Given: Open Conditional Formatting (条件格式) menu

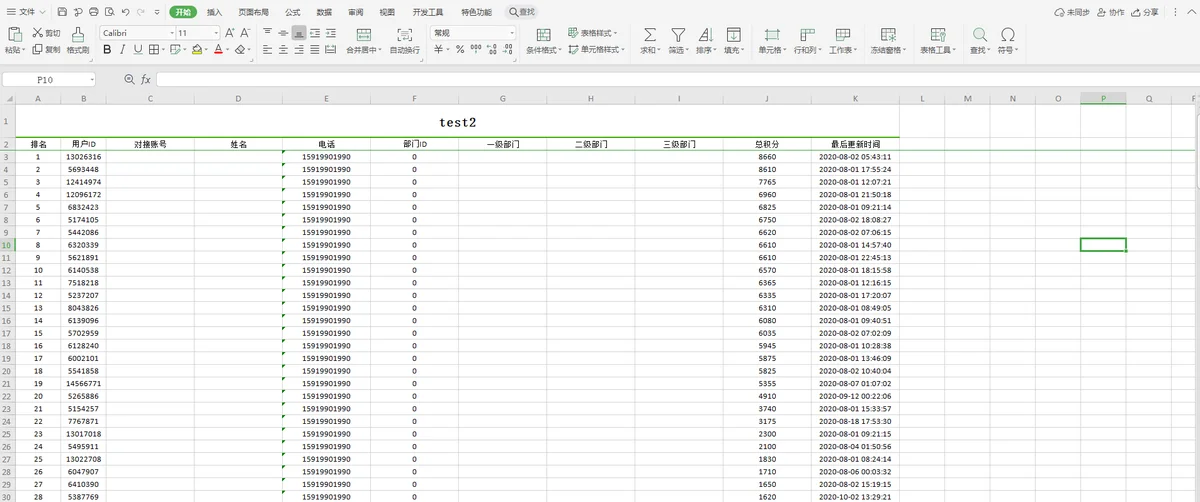Looking at the screenshot, I should (543, 40).
